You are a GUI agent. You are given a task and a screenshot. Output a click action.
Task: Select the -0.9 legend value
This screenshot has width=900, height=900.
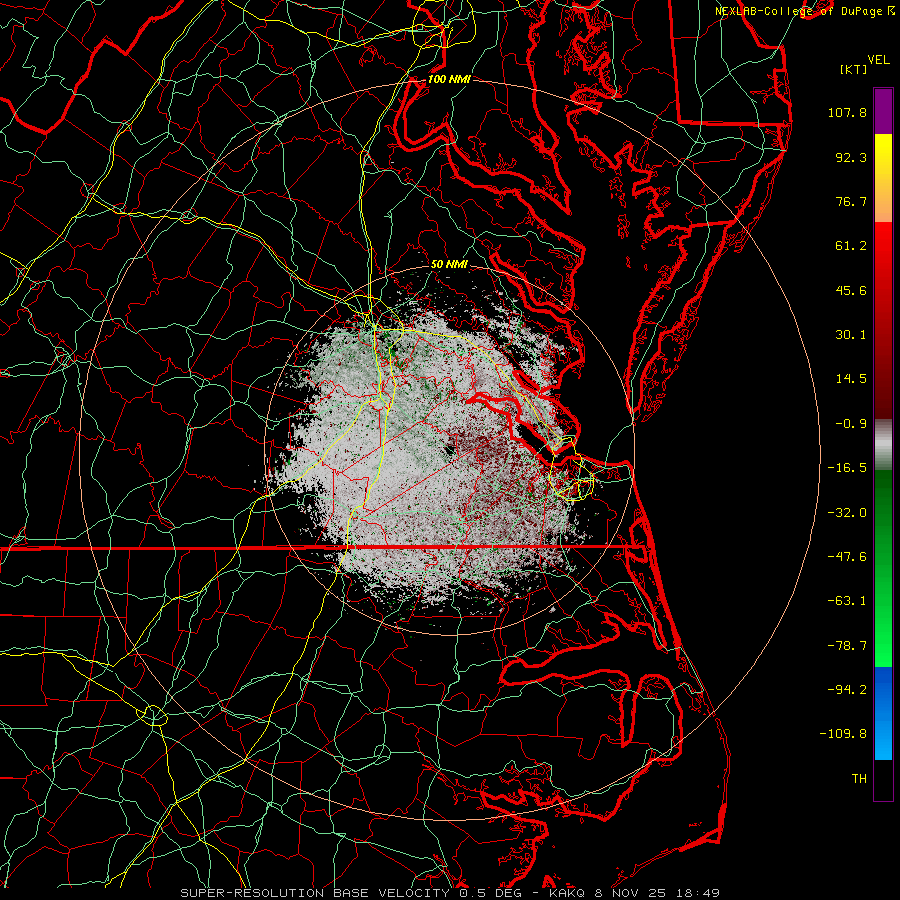point(851,424)
